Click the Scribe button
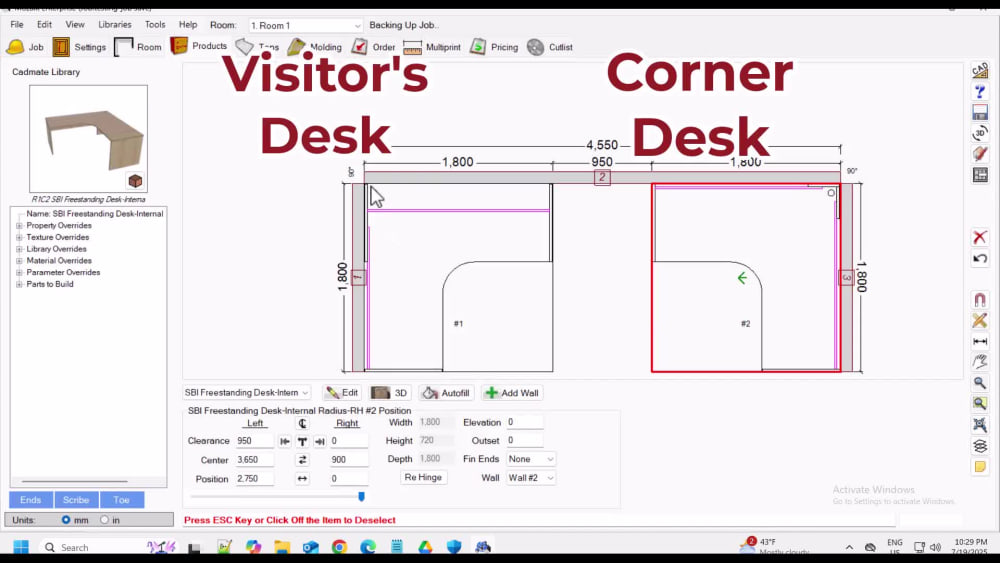 point(76,500)
